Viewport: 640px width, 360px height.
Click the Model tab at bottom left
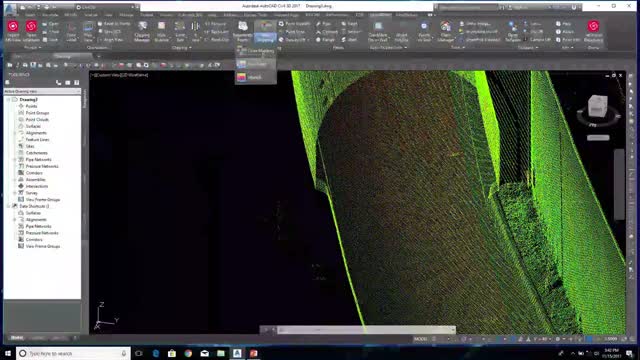17,338
